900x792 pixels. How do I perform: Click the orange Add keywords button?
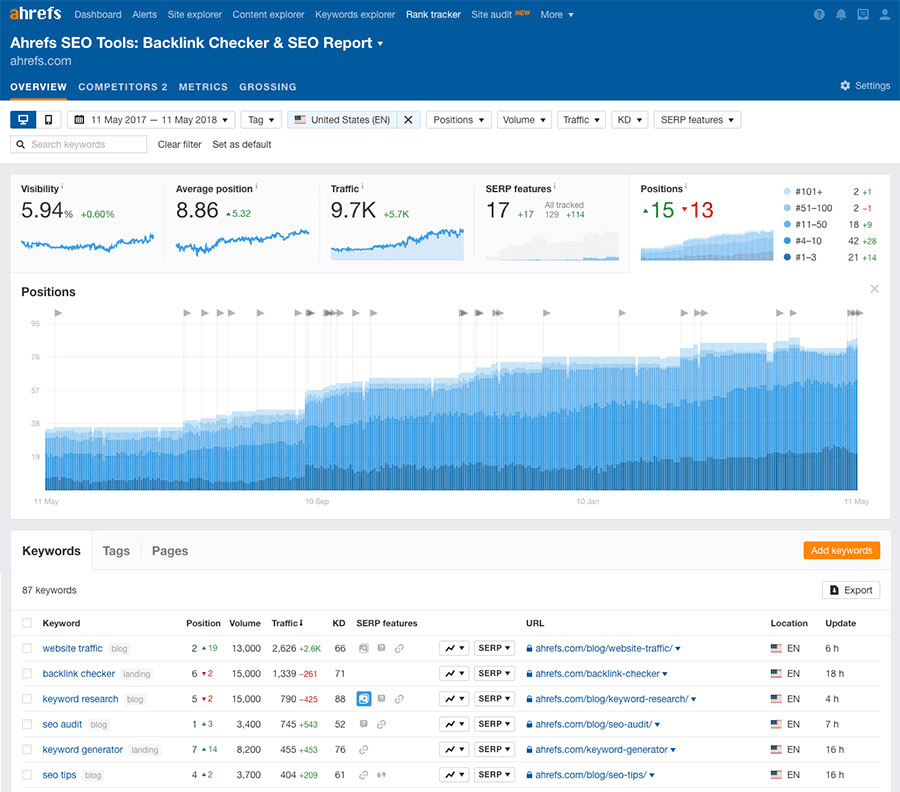[841, 550]
